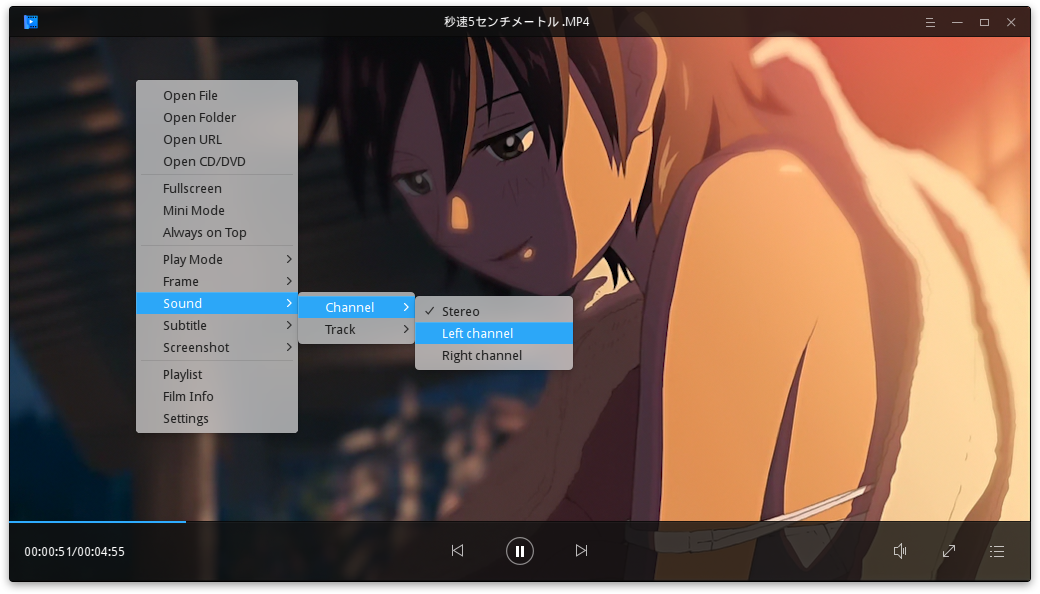Expand the Screenshot submenu
Image resolution: width=1040 pixels, height=594 pixels.
tap(217, 347)
